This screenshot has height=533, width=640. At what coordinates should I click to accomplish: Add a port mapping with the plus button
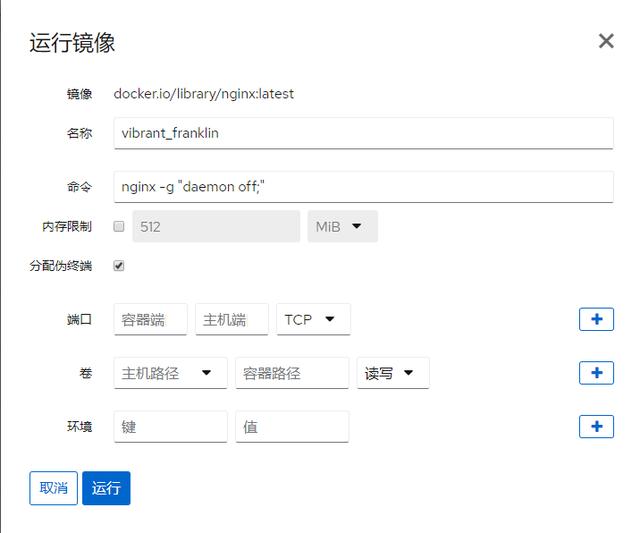596,319
